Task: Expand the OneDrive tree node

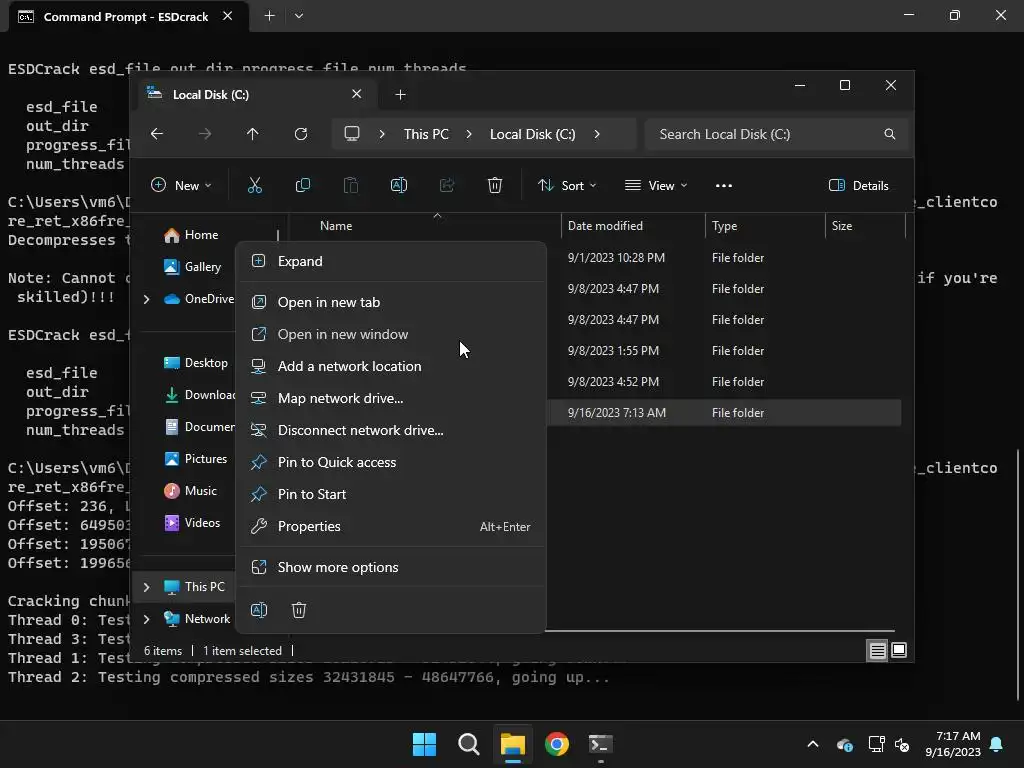Action: [146, 299]
